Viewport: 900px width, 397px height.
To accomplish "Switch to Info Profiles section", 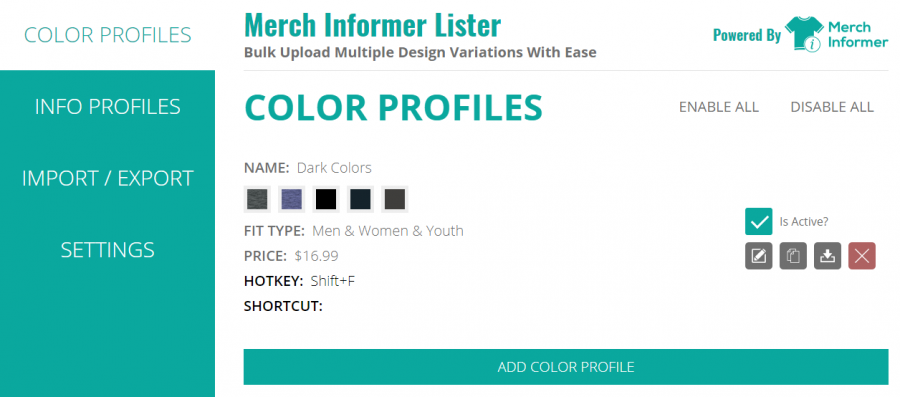I will pyautogui.click(x=107, y=106).
